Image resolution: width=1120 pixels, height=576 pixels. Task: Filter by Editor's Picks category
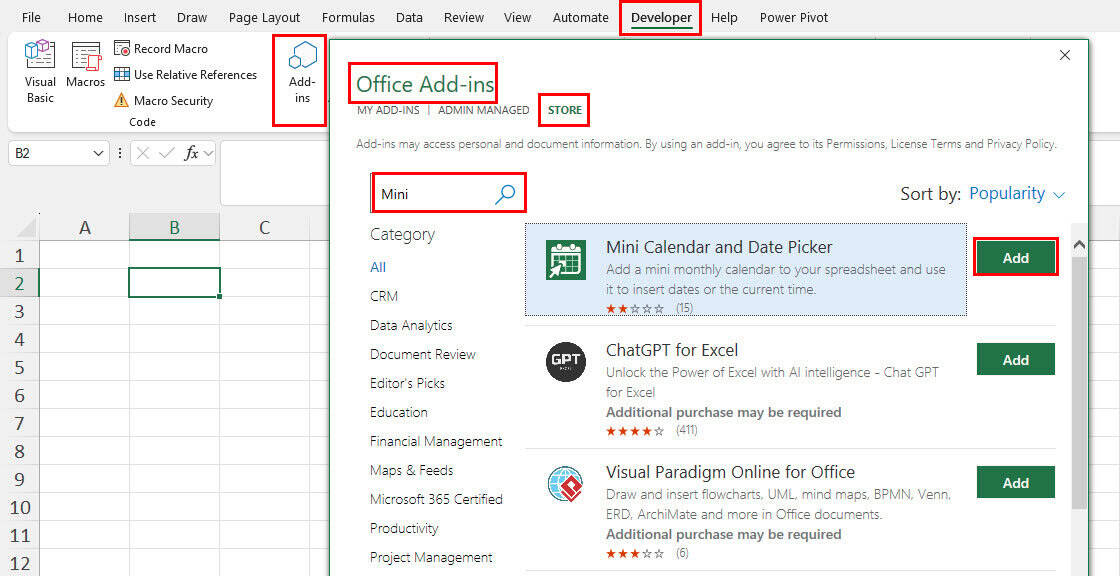tap(407, 383)
